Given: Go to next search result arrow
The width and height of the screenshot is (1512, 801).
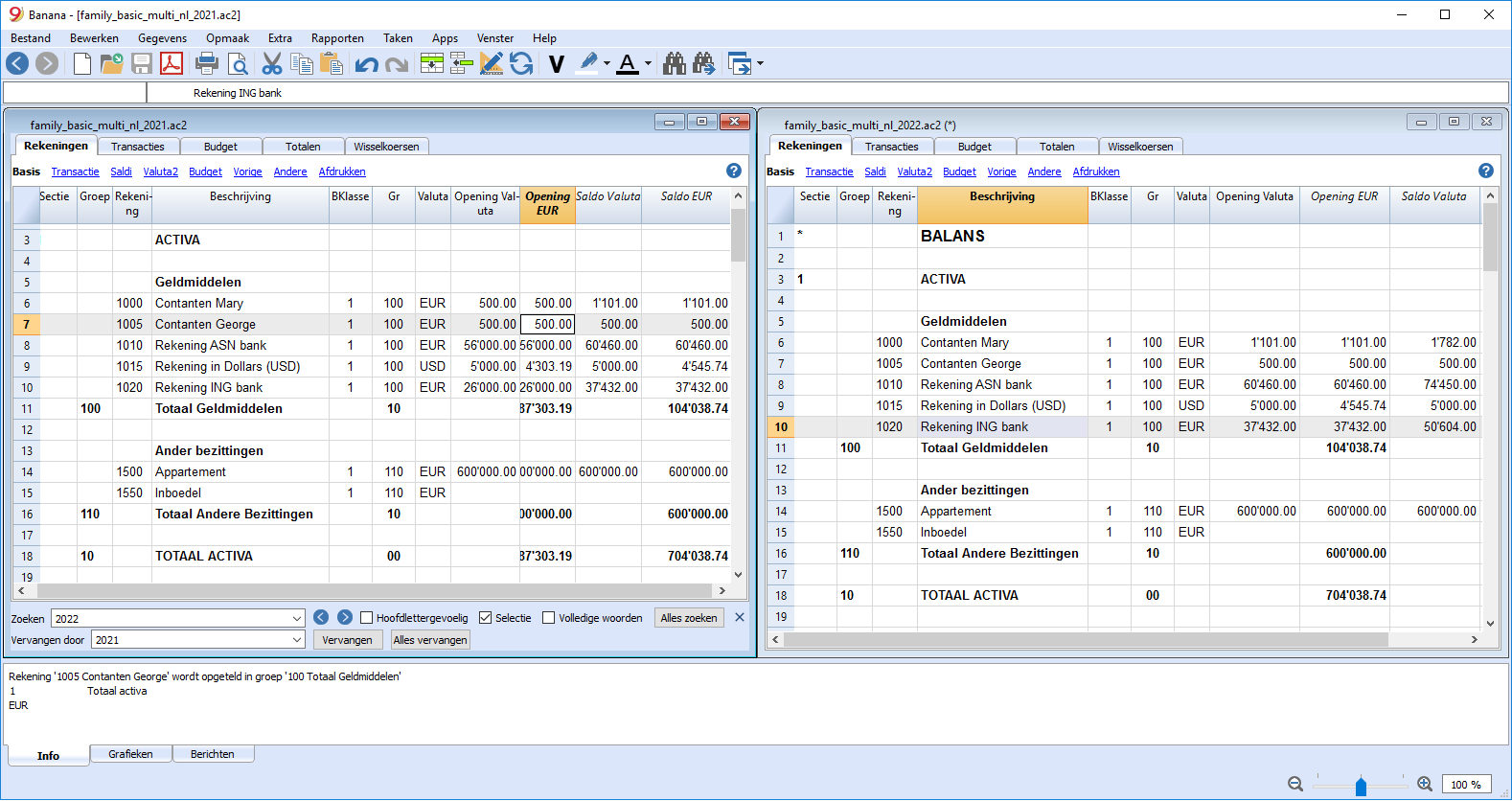Looking at the screenshot, I should 345,617.
